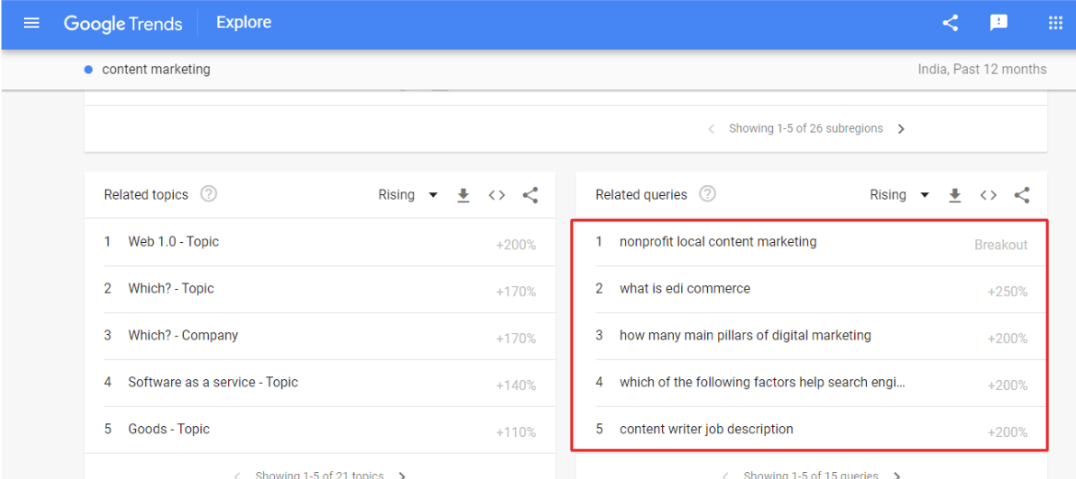Go to next page of subregions

coord(901,129)
